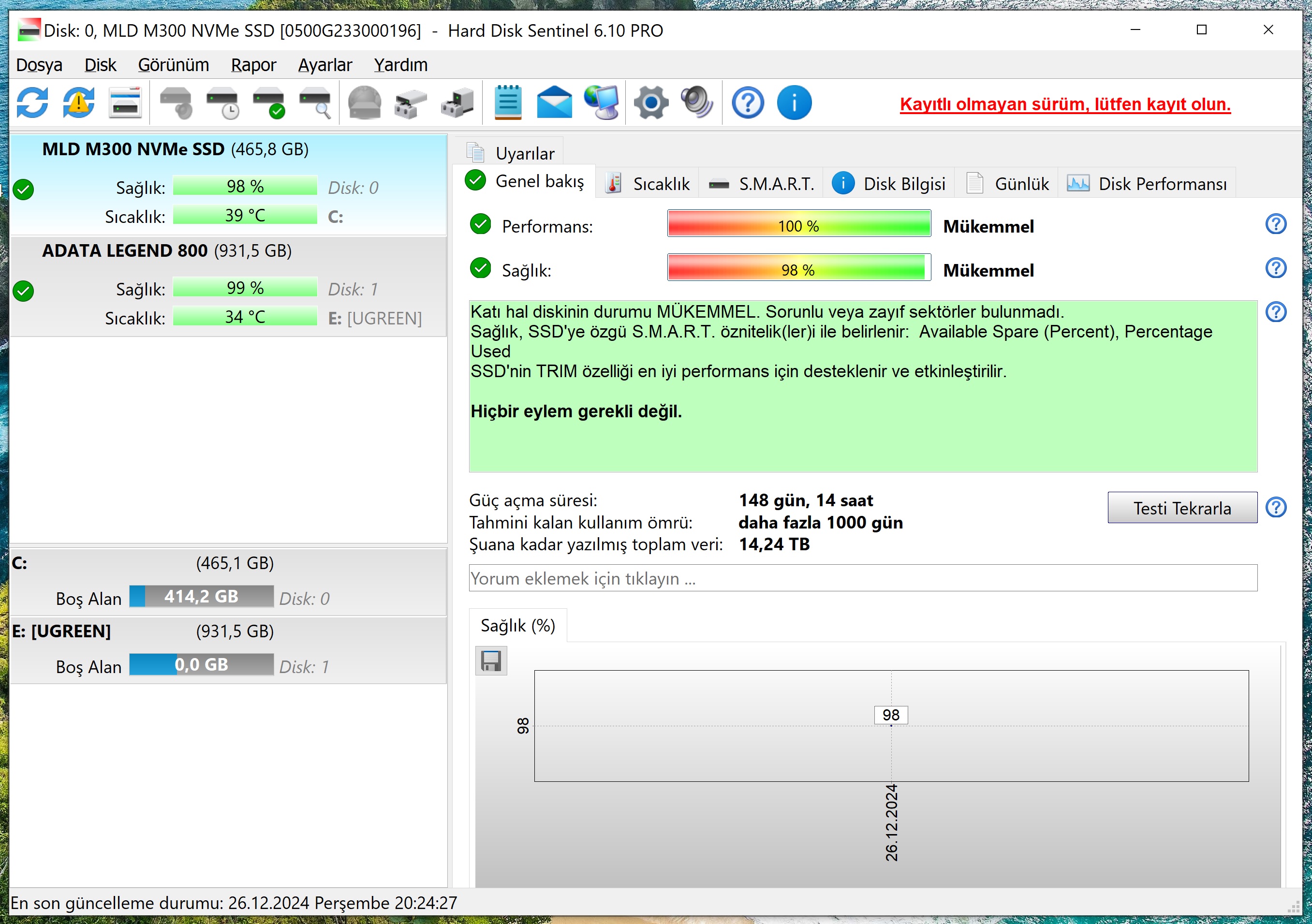1312x924 pixels.
Task: Click the 26.12.2024 date label under graph
Action: click(x=891, y=823)
